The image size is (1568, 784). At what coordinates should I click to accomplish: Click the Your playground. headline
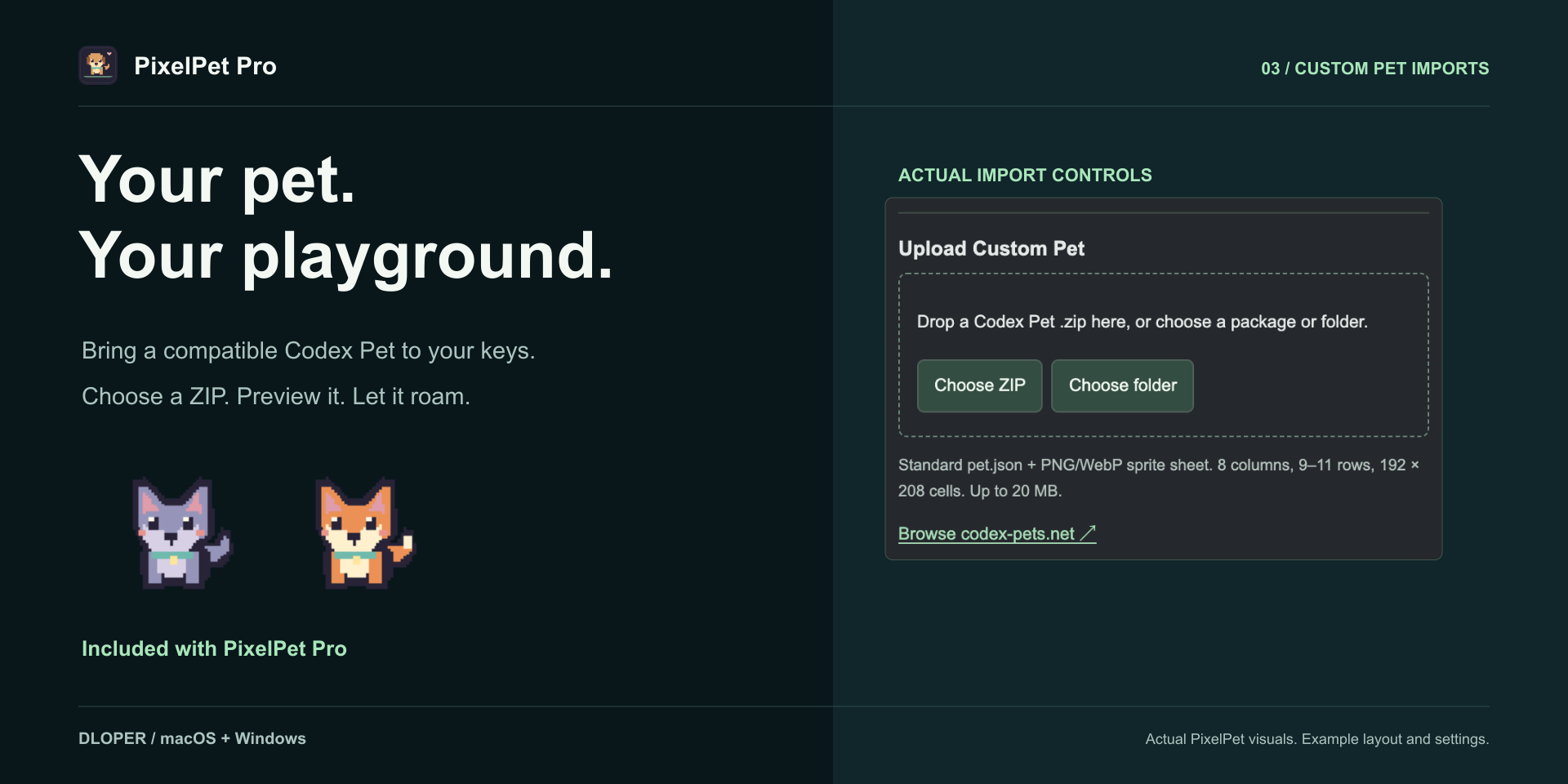pyautogui.click(x=345, y=256)
